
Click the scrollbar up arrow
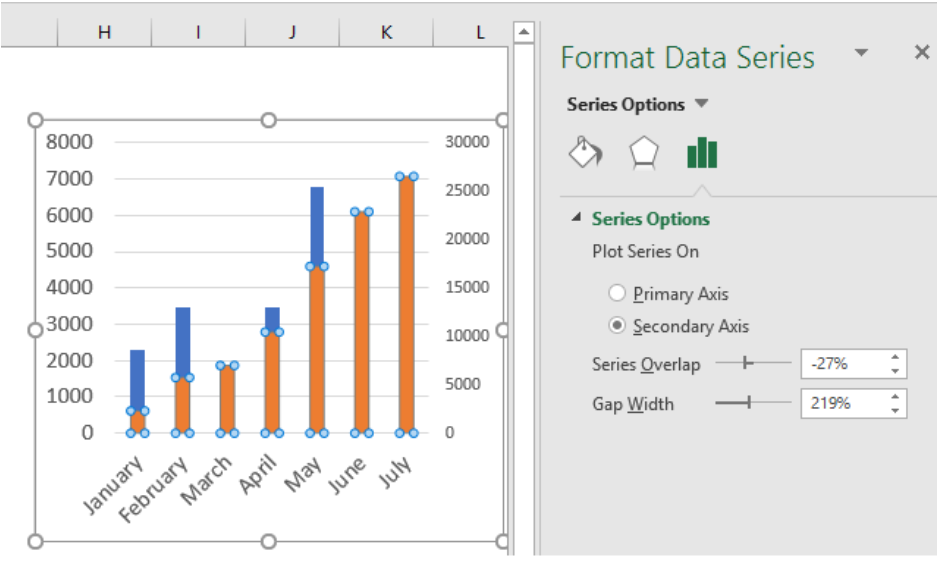[523, 32]
